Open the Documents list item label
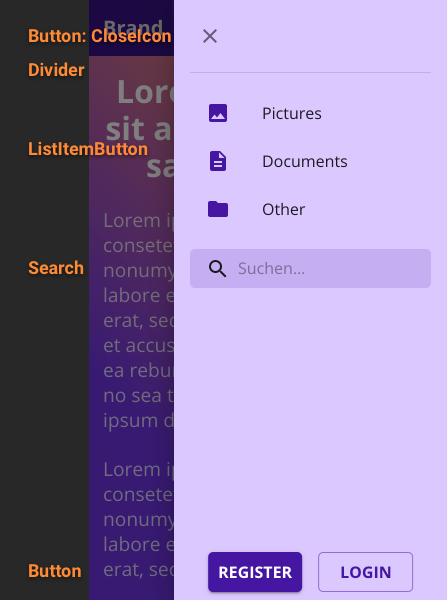Screen dimensions: 447x600 click(305, 161)
